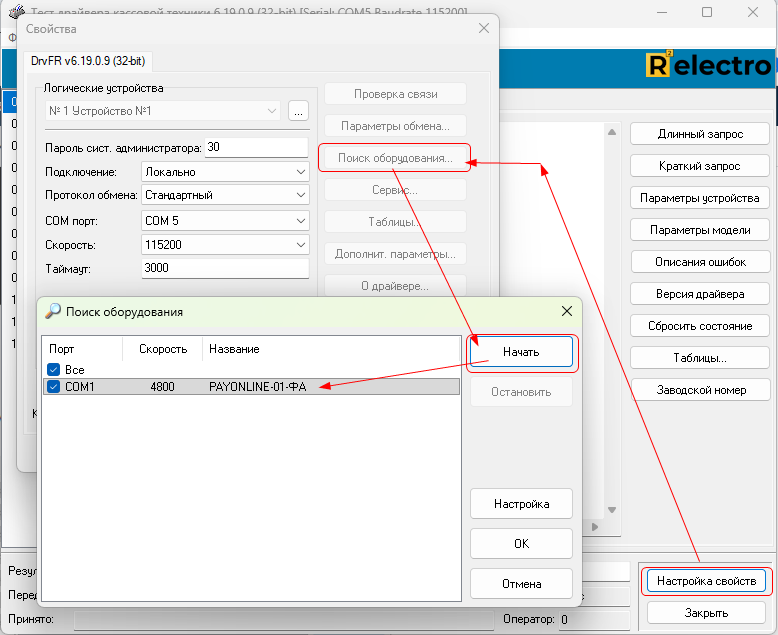The width and height of the screenshot is (778, 635).
Task: Click the Длинный запрос button
Action: click(x=699, y=134)
